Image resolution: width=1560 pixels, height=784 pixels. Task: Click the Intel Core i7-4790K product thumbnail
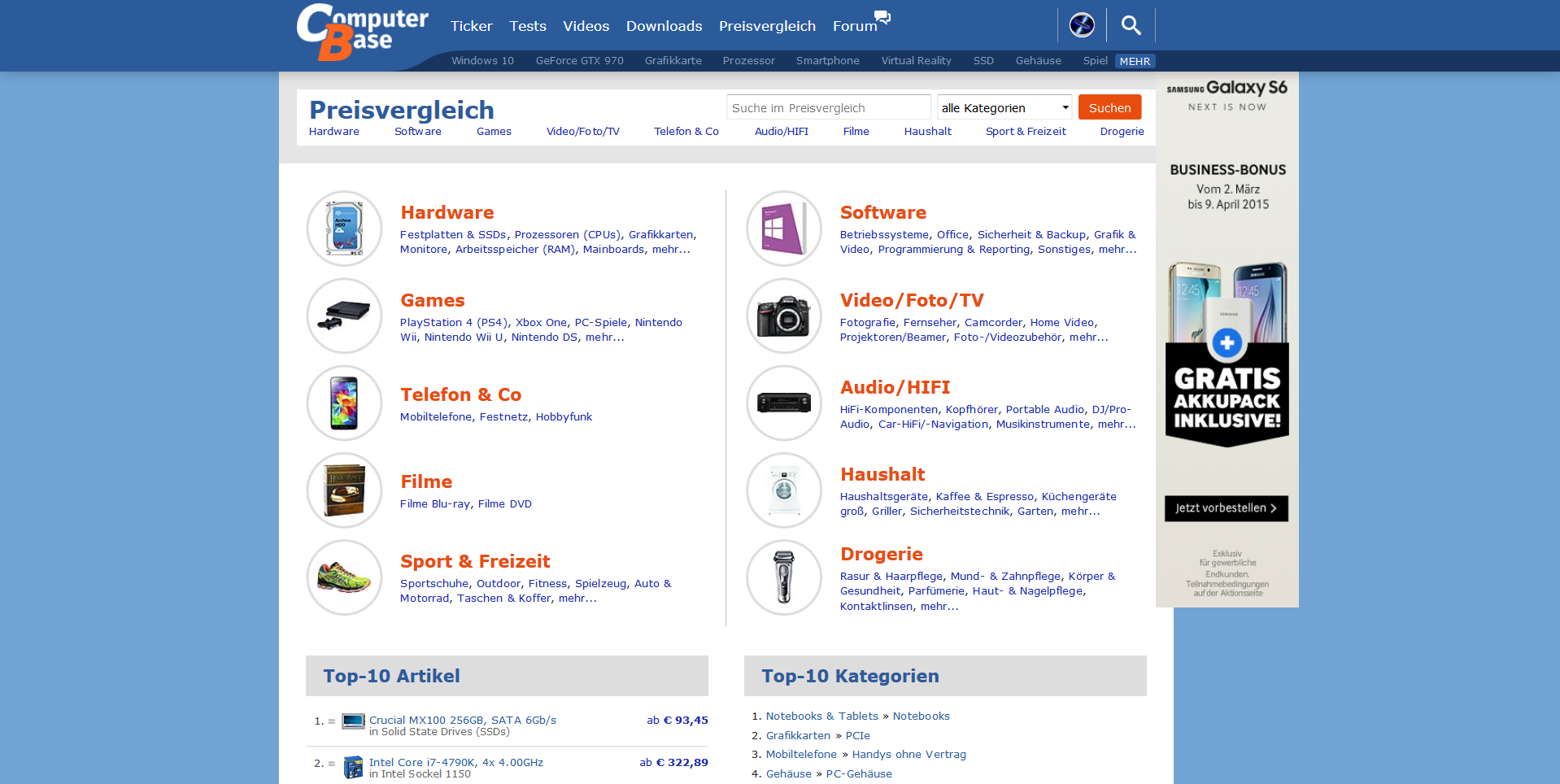[353, 767]
